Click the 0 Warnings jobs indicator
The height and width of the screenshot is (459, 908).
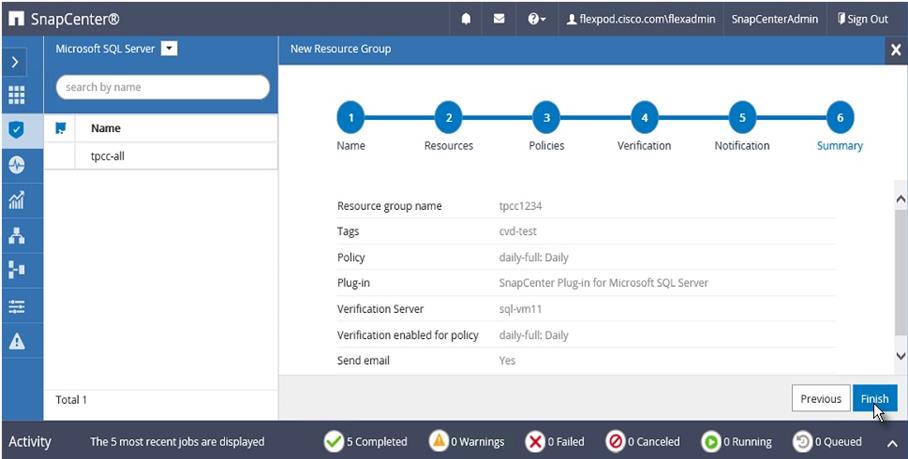pyautogui.click(x=467, y=442)
